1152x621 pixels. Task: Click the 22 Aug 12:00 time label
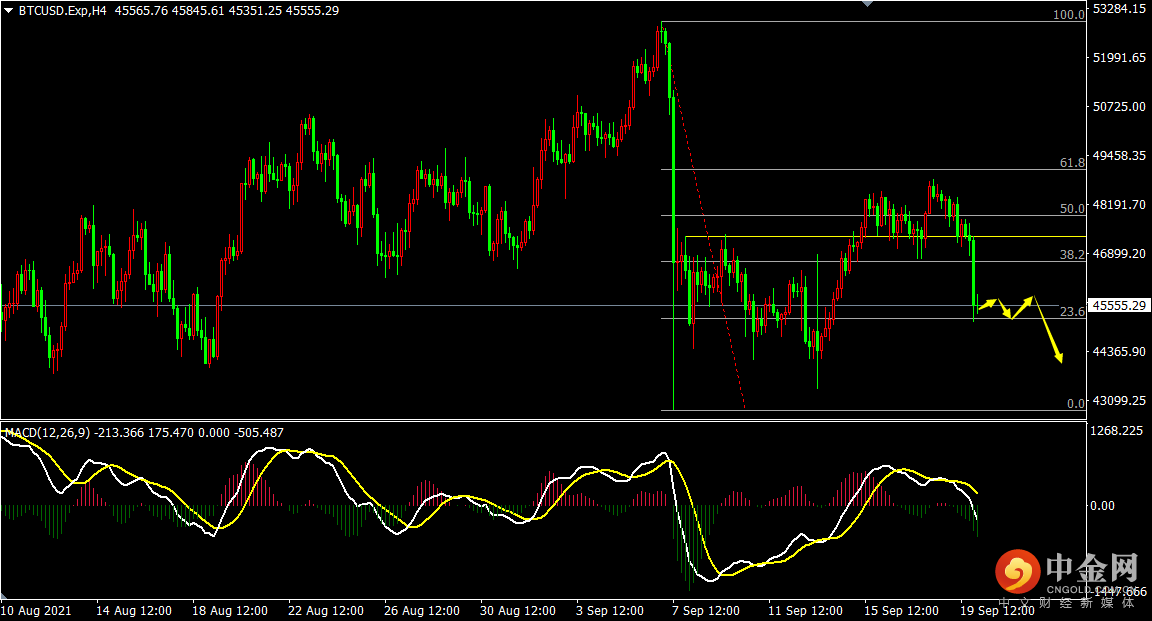click(325, 611)
